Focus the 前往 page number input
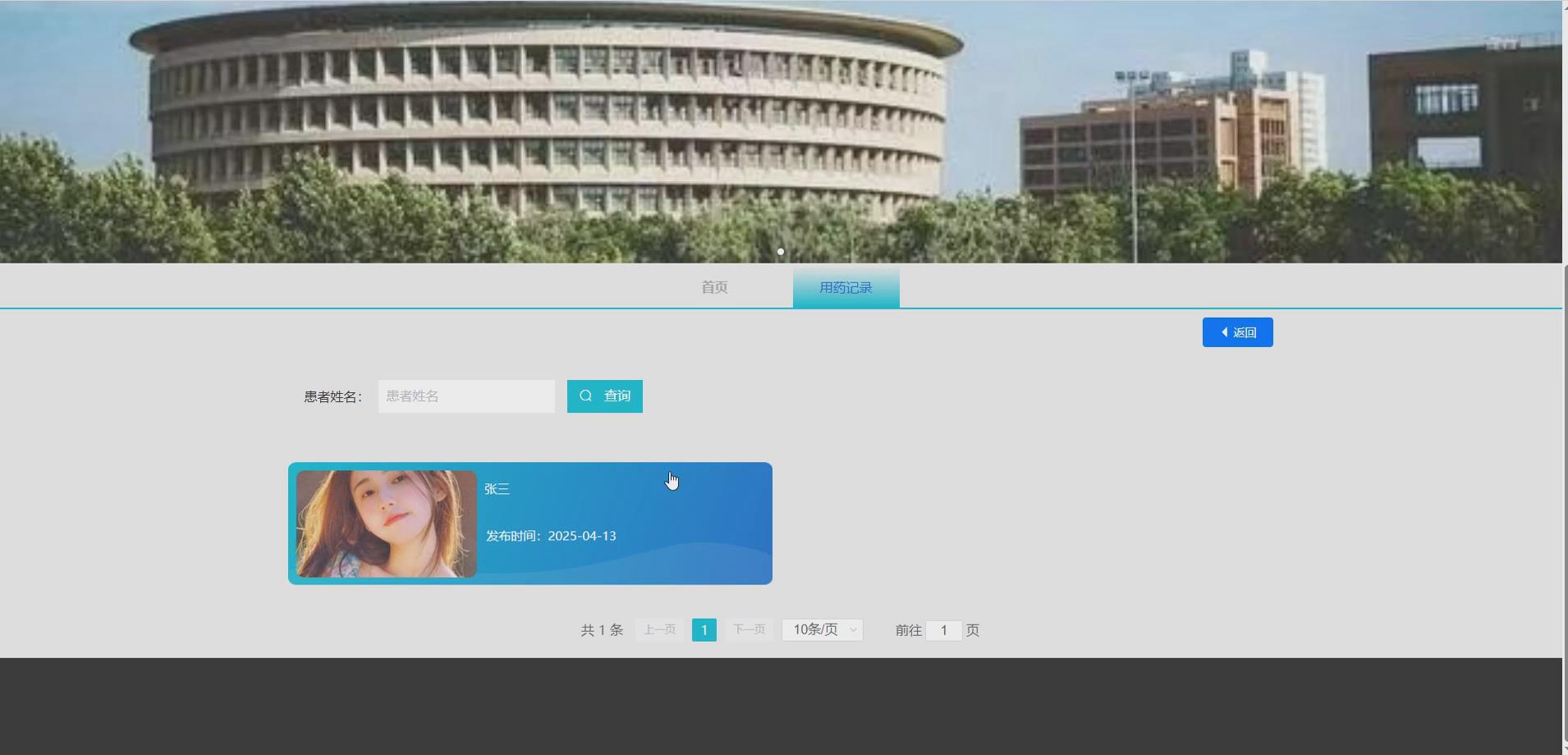This screenshot has width=1568, height=755. pos(944,630)
